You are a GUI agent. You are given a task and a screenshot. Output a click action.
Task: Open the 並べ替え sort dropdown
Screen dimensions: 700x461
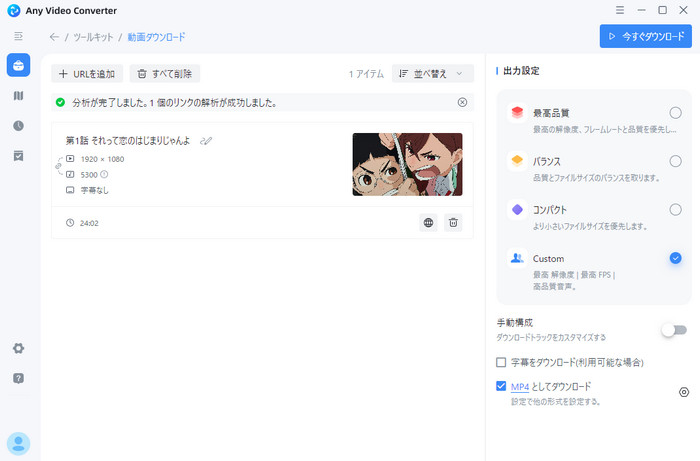433,74
